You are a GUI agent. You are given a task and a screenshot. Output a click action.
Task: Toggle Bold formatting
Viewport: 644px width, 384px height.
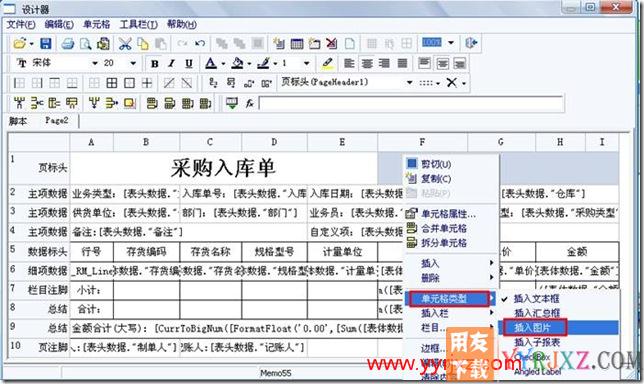(154, 64)
